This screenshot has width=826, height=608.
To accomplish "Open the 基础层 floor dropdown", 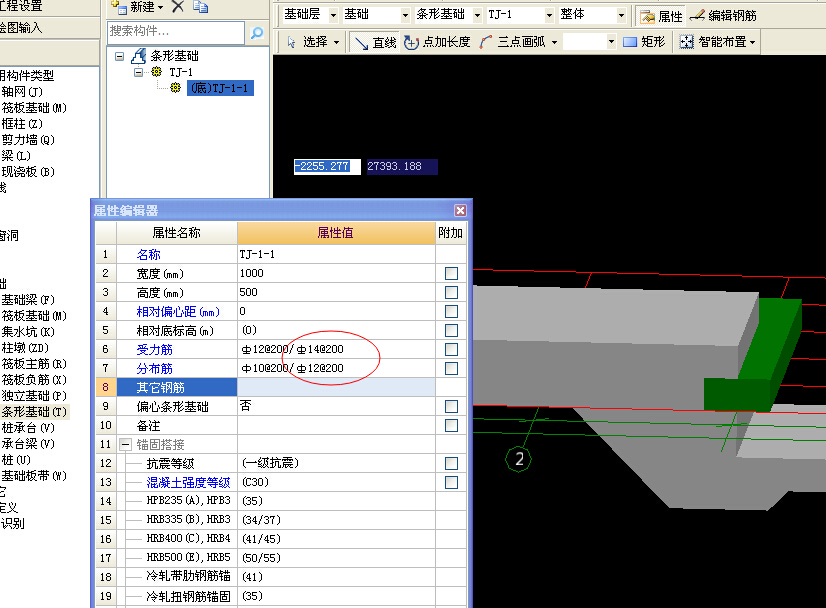I will pos(333,15).
